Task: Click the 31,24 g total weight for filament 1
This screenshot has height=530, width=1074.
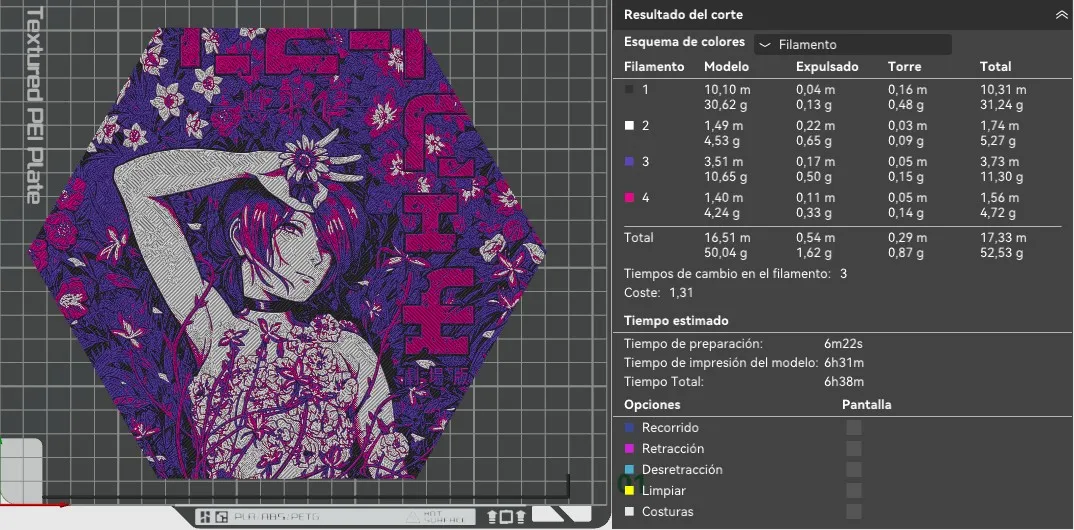Action: click(1001, 105)
